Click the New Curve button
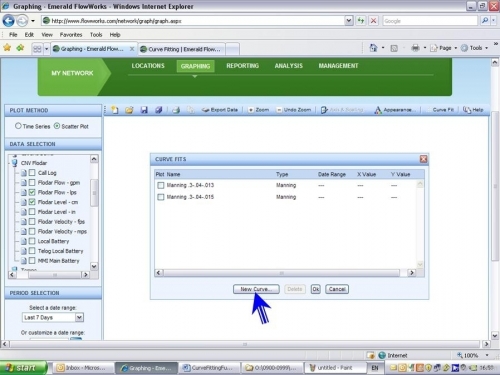The width and height of the screenshot is (500, 375). tap(256, 289)
